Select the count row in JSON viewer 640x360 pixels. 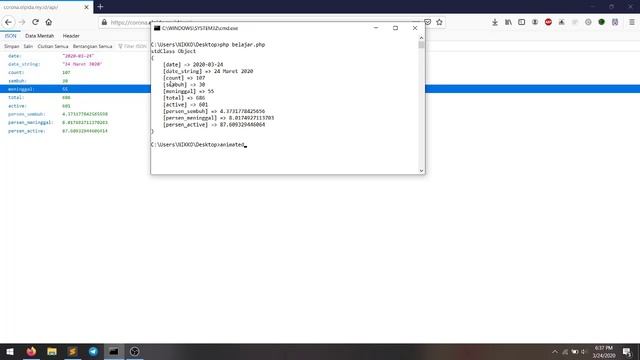75,73
